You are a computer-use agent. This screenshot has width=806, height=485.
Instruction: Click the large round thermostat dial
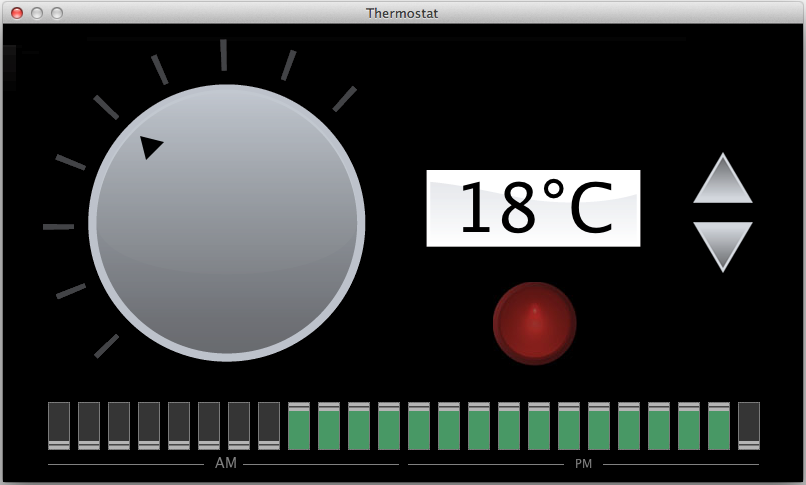tap(227, 223)
